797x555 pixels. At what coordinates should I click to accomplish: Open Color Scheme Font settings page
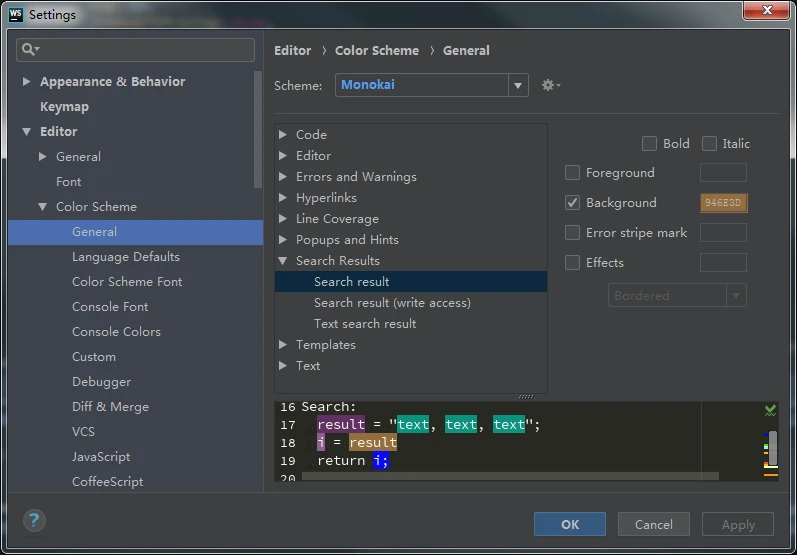point(127,282)
